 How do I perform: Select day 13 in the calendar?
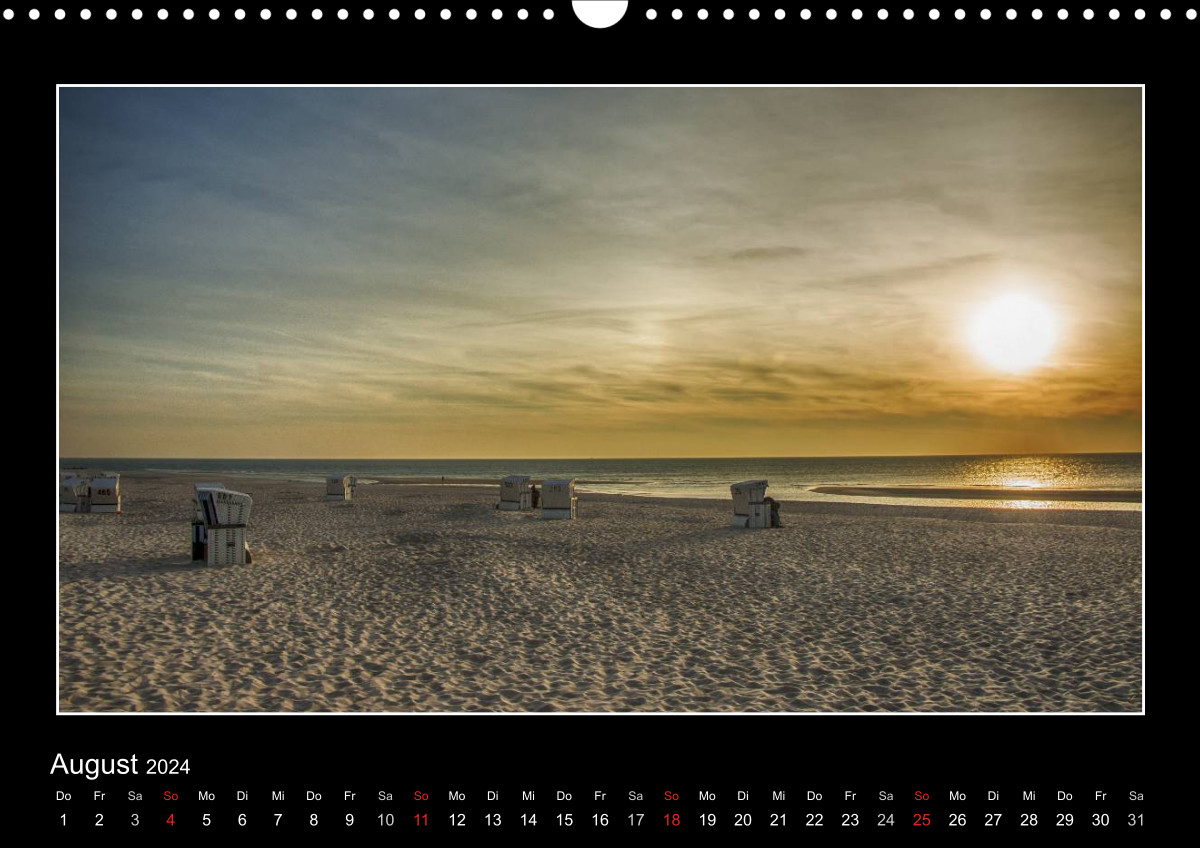493,820
